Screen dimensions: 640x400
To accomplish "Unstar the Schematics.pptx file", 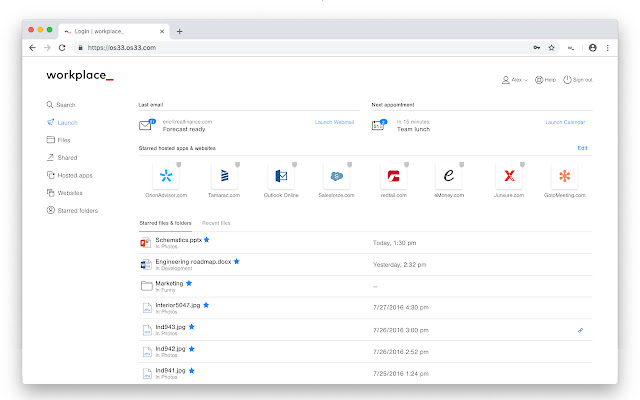I will pyautogui.click(x=207, y=240).
